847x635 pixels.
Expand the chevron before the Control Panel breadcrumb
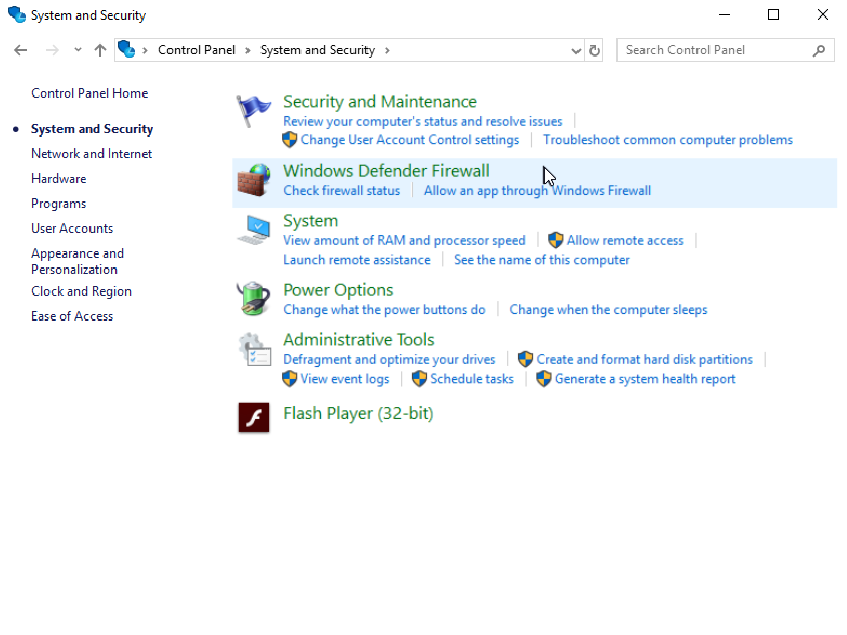145,50
